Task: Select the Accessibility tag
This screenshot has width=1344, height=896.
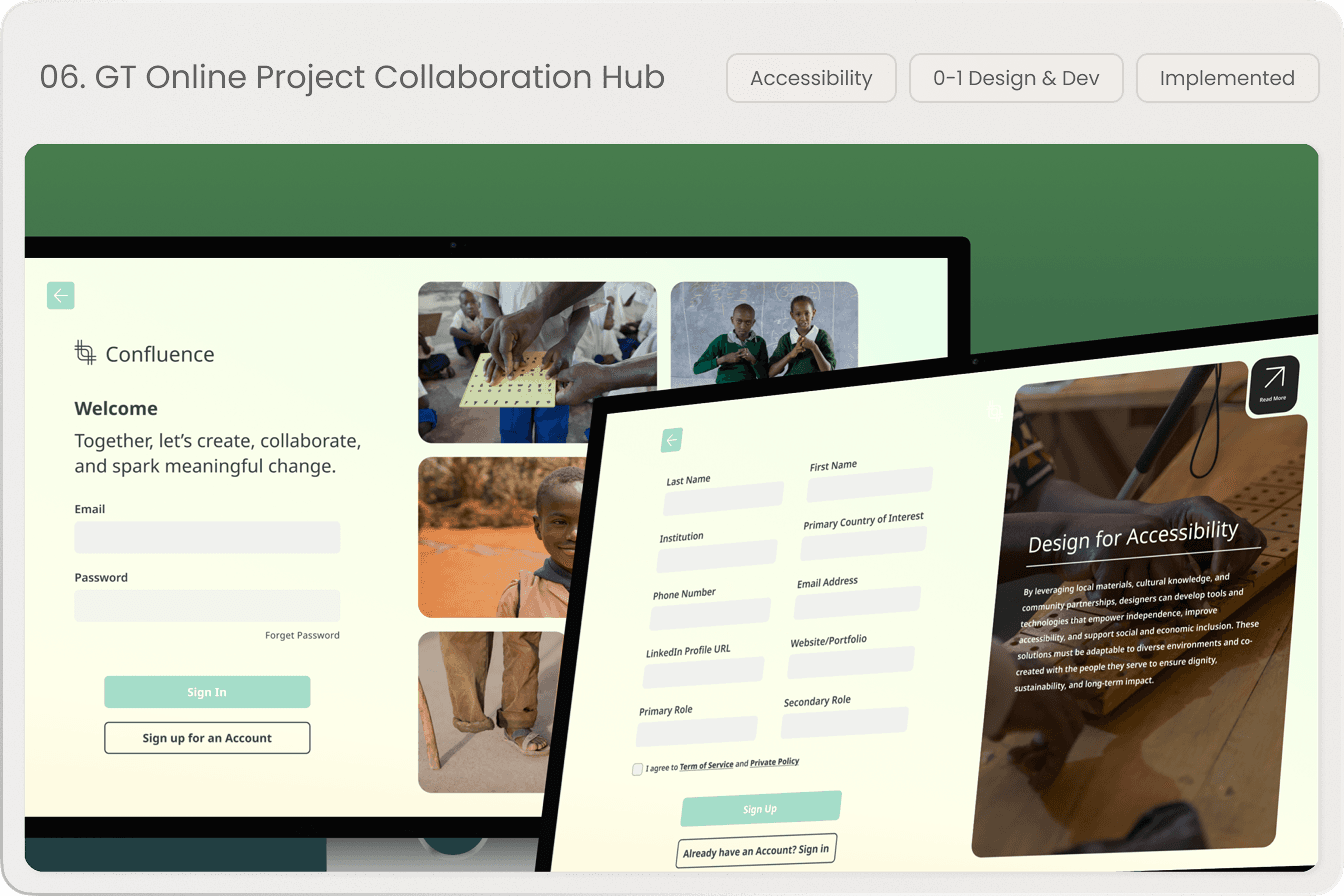Action: pyautogui.click(x=811, y=78)
